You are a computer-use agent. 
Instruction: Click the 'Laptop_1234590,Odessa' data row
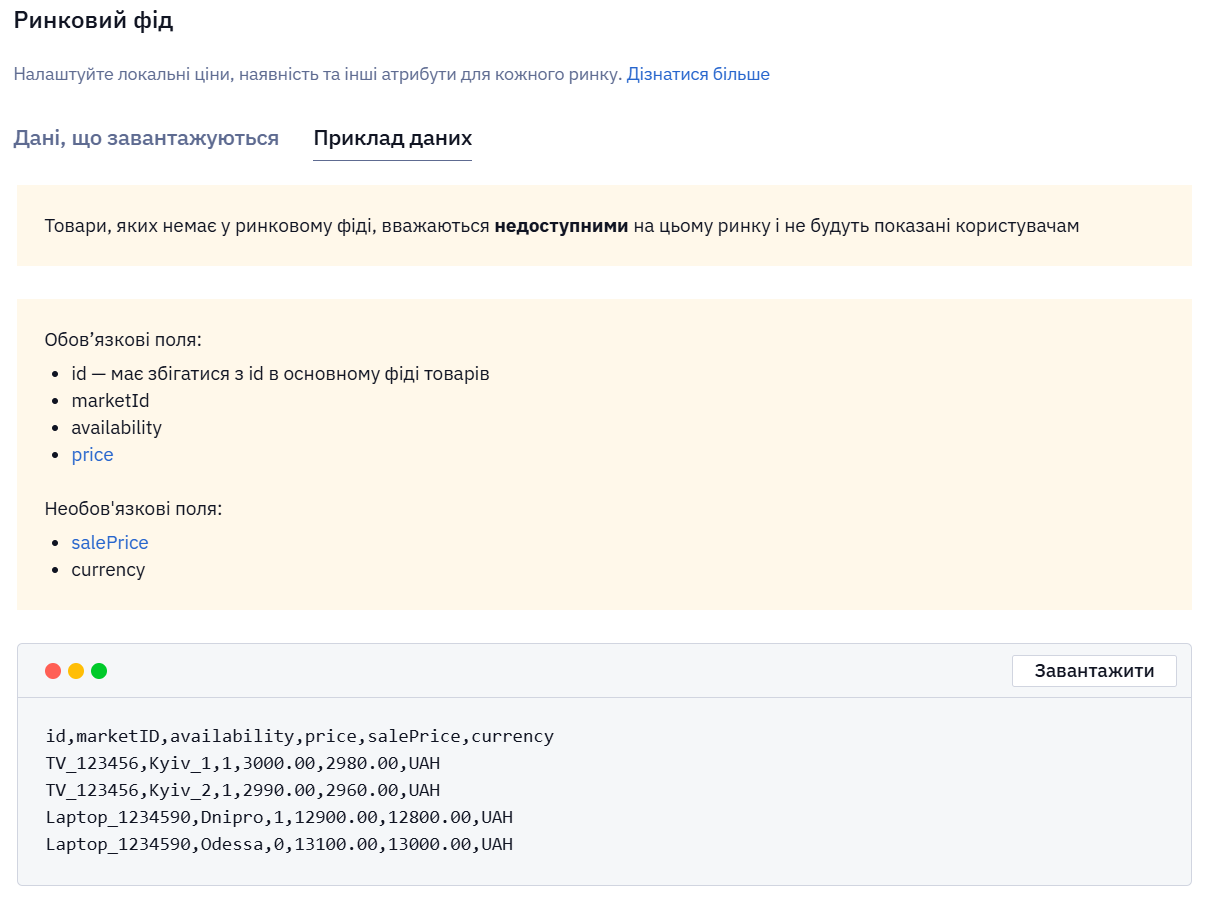tap(279, 844)
